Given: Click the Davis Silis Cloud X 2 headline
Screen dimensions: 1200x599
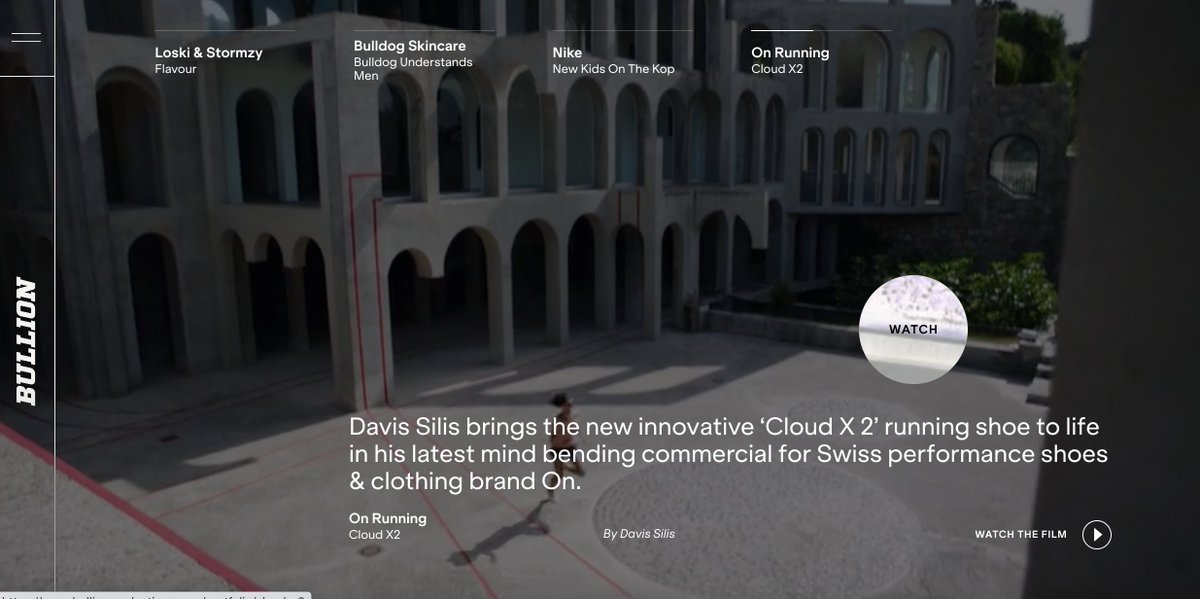Looking at the screenshot, I should click(x=728, y=454).
